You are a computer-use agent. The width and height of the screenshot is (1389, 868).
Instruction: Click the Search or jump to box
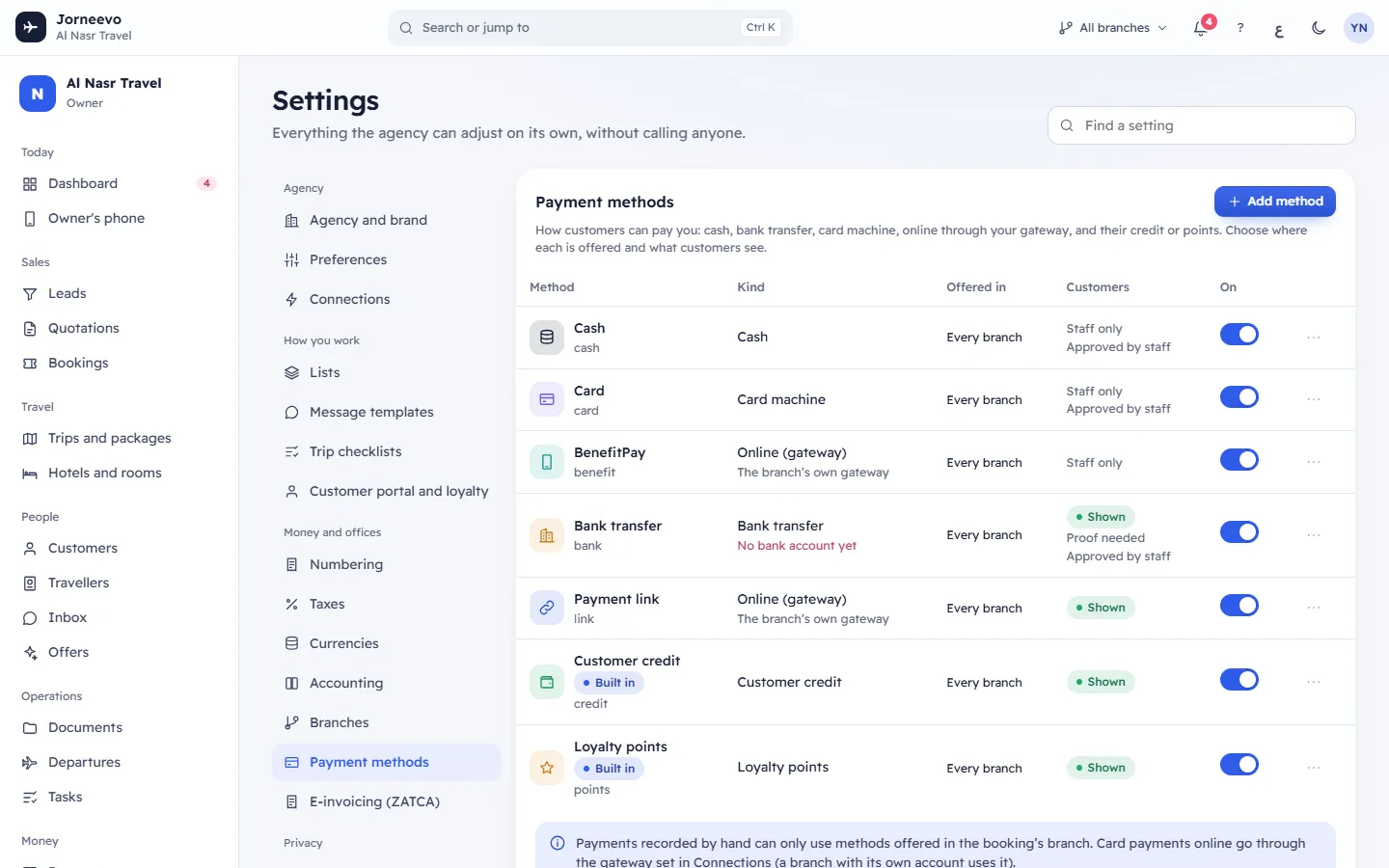pos(590,28)
